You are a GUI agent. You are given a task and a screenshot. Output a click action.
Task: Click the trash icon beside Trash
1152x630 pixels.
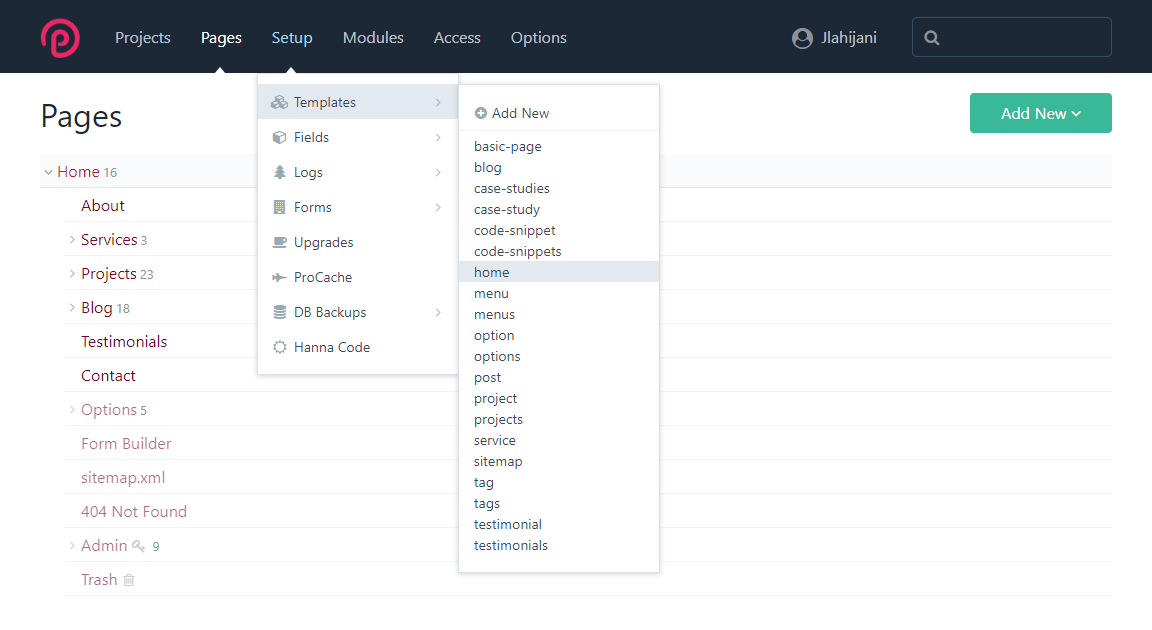click(129, 579)
